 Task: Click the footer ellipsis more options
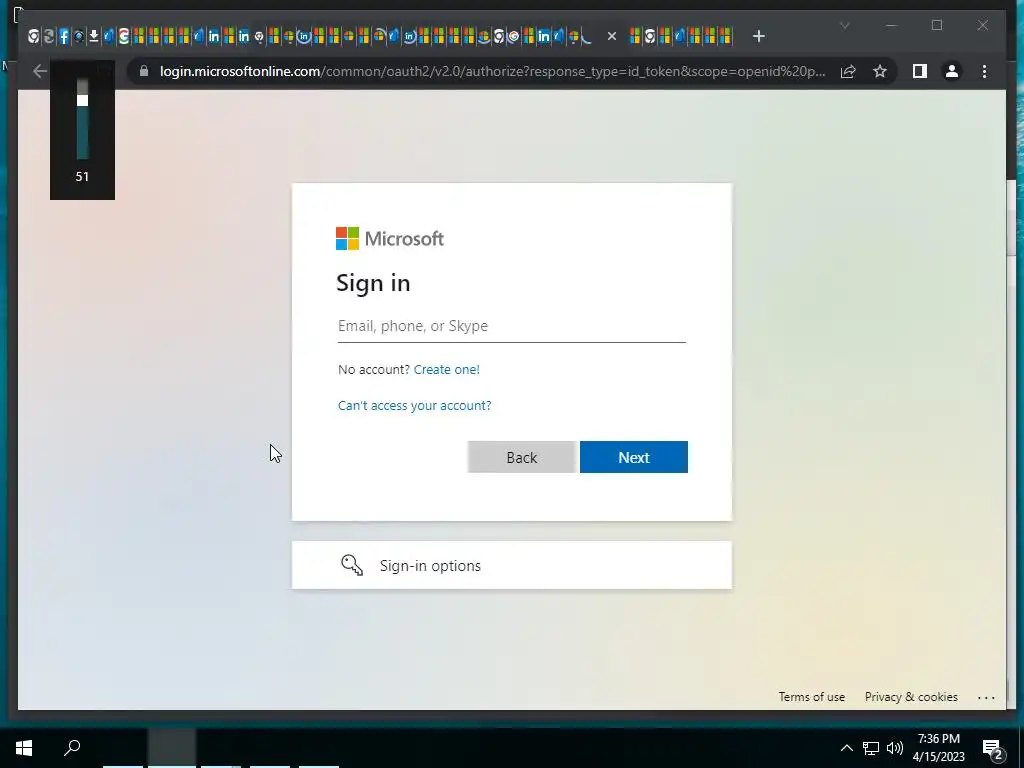985,697
